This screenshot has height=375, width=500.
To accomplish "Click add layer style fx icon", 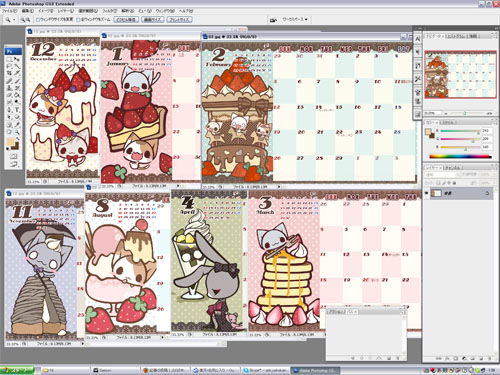I will coord(447,358).
